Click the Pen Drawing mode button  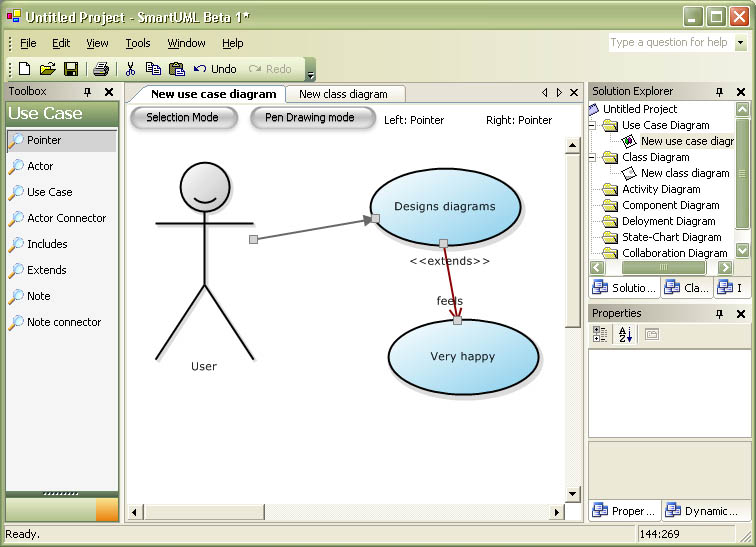coord(311,118)
